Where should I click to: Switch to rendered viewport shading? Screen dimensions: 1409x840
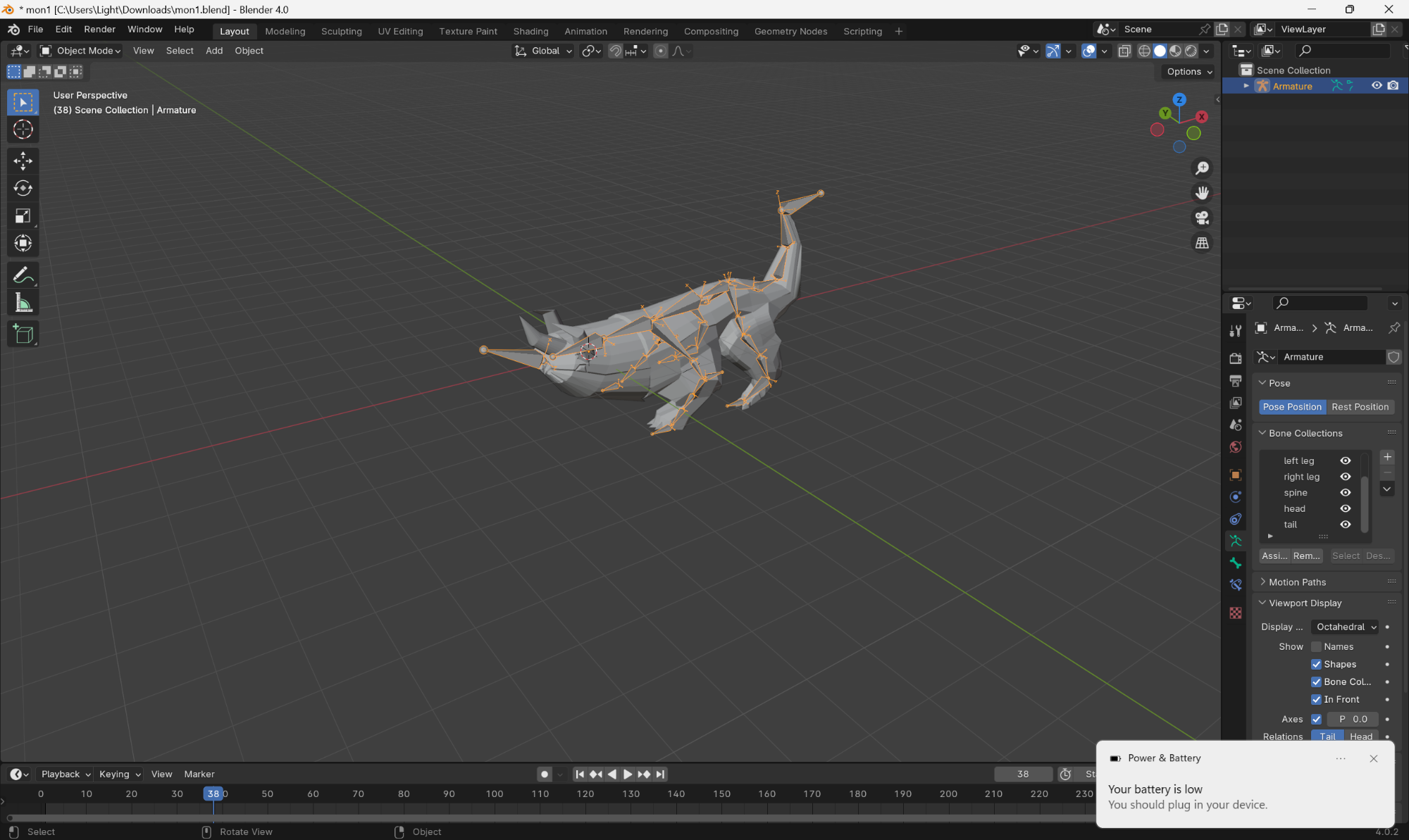click(x=1191, y=51)
